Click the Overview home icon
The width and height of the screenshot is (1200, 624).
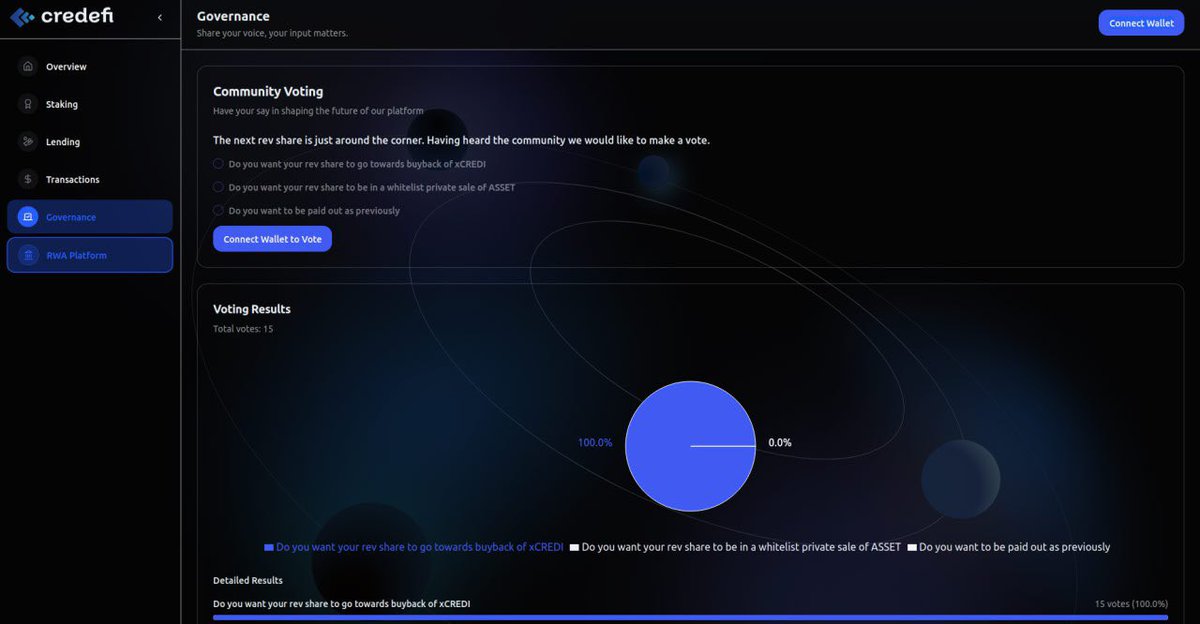28,67
